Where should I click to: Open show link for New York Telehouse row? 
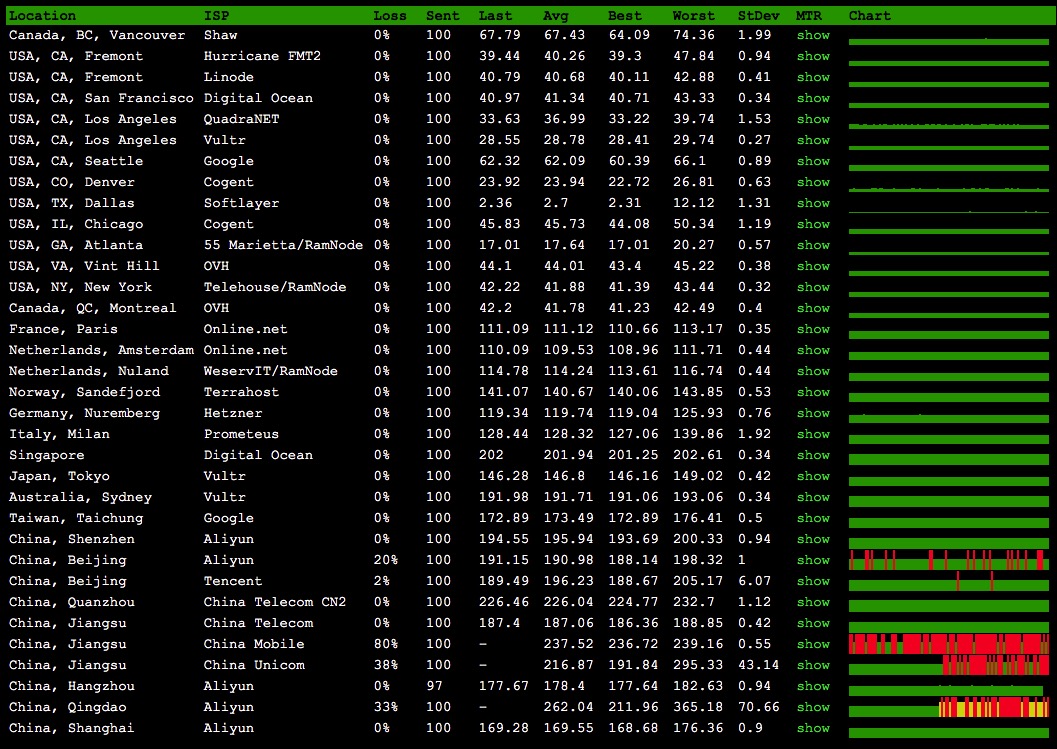coord(813,287)
